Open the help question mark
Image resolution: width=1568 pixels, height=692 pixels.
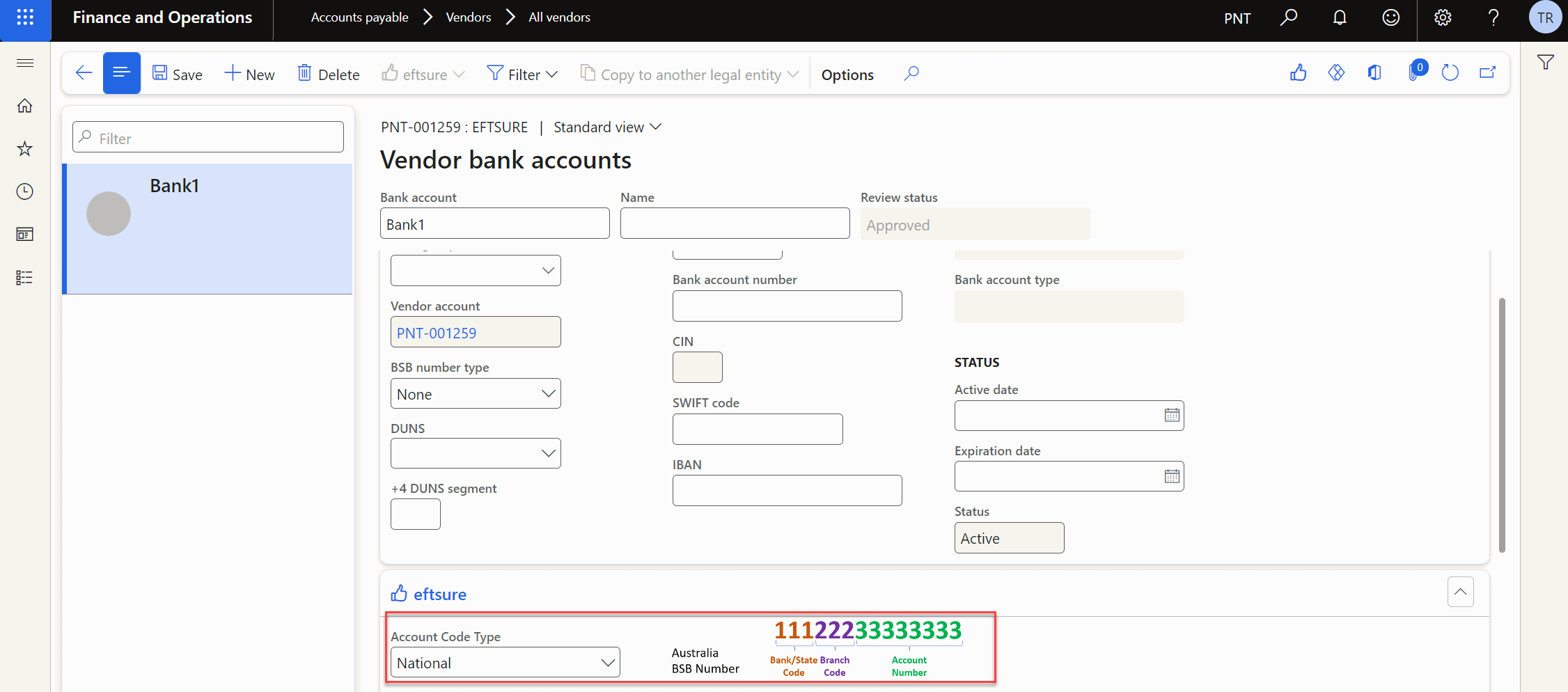pos(1493,17)
